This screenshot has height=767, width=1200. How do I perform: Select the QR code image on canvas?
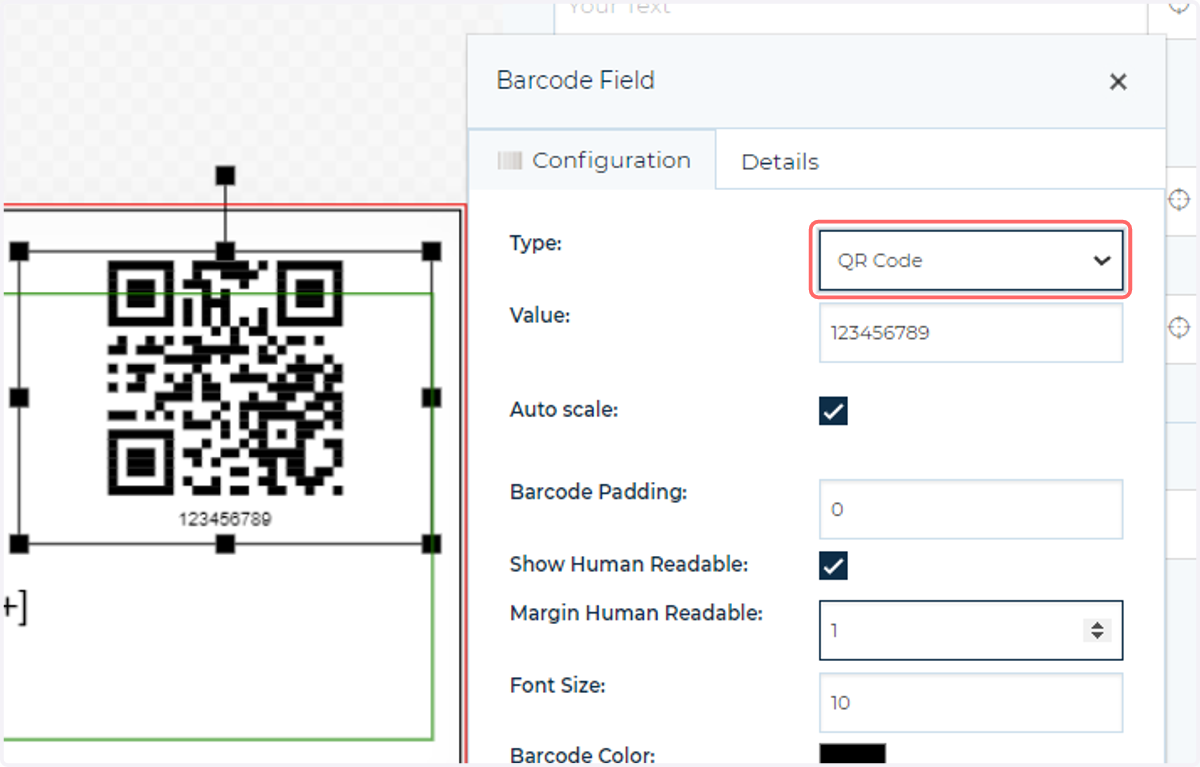(225, 378)
